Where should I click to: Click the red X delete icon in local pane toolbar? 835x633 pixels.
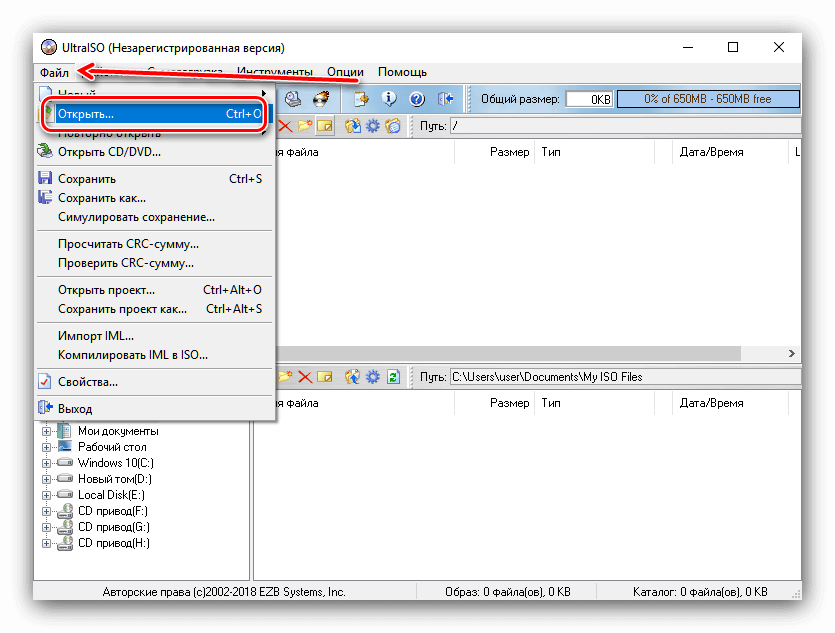305,377
